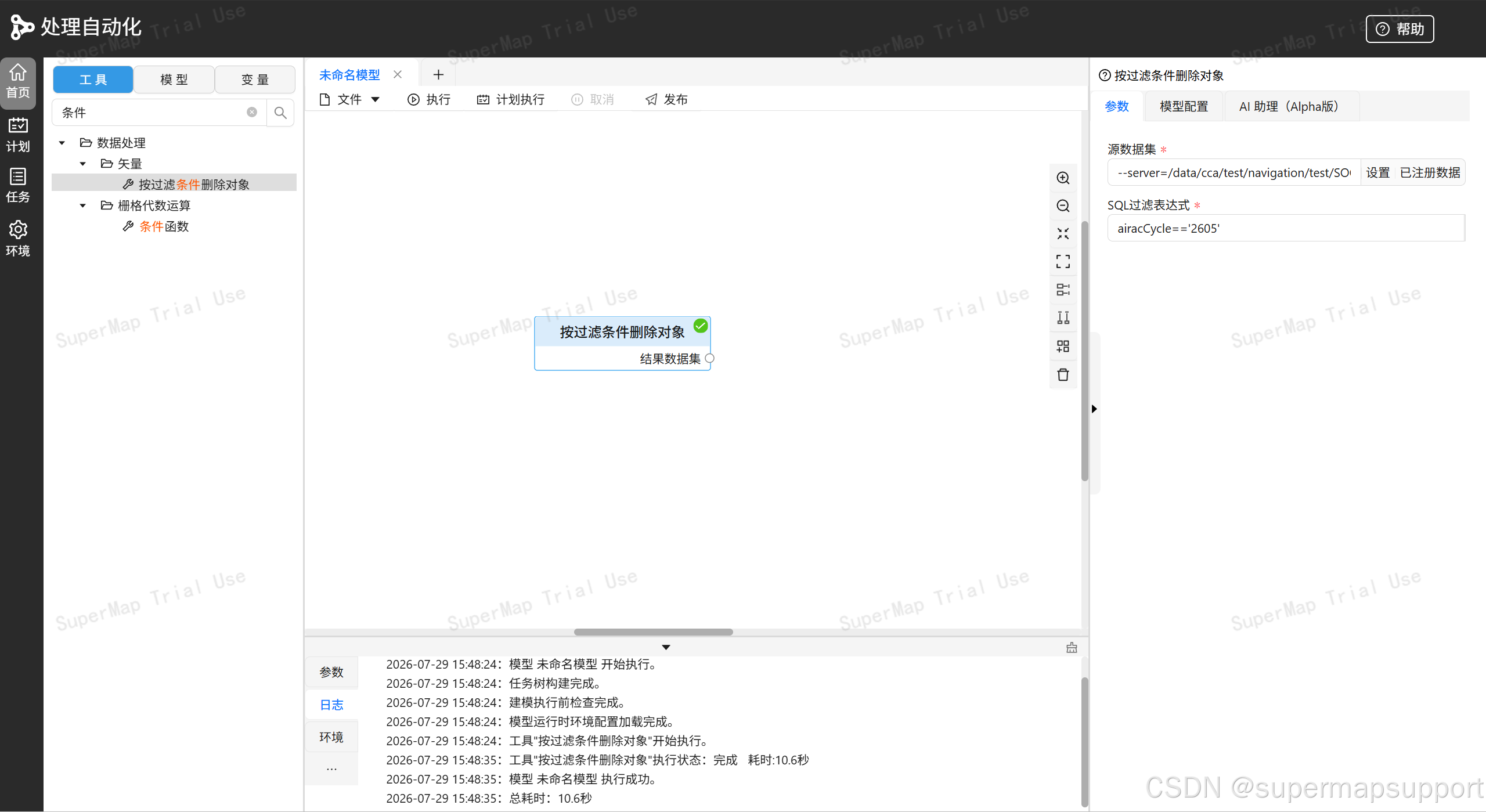Select the 未命名模型 model tab

[349, 75]
